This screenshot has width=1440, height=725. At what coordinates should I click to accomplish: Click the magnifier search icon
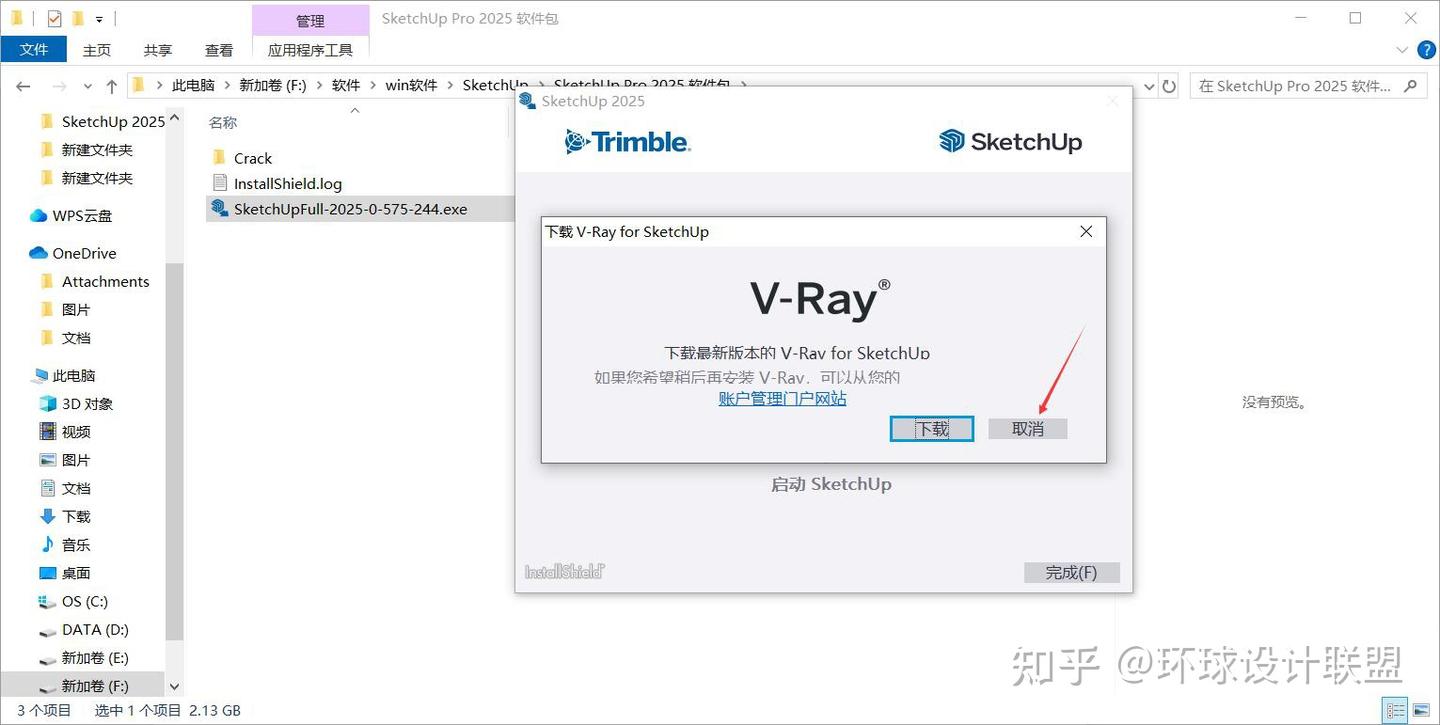1412,86
